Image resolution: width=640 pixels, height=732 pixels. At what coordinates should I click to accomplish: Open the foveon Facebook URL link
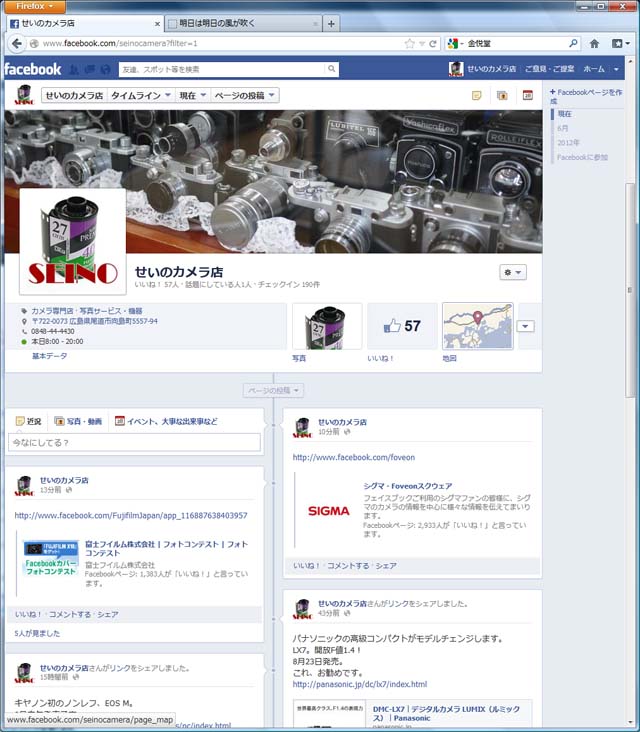[354, 458]
